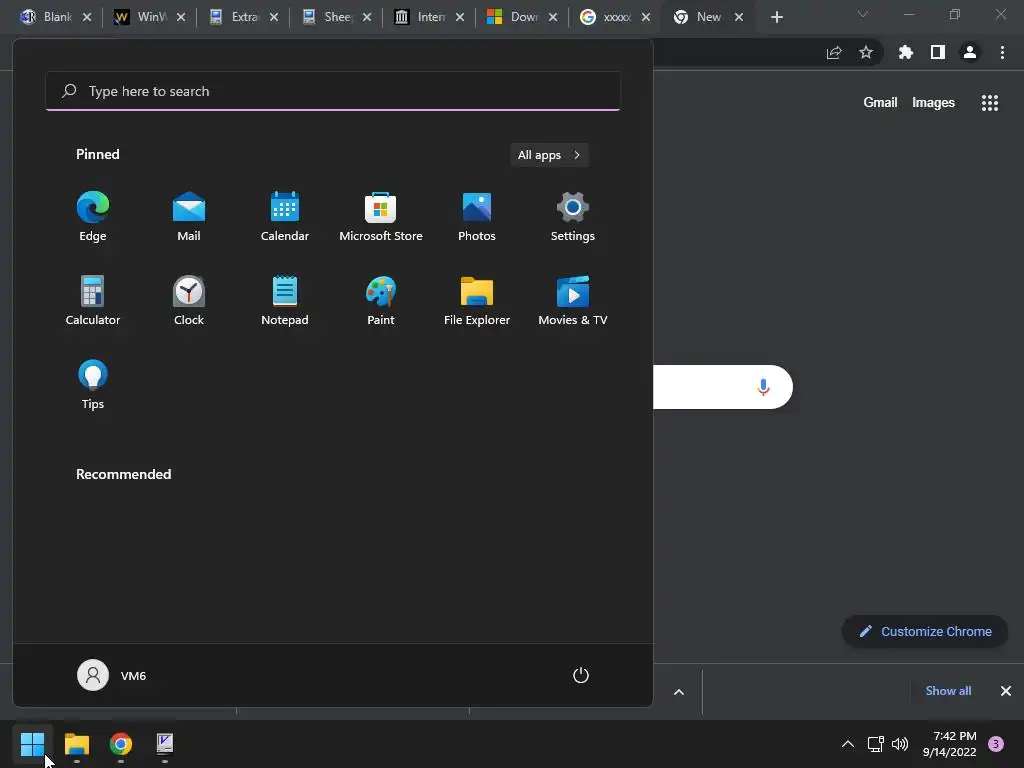Click the Windows Start button on taskbar
Viewport: 1024px width, 768px height.
[x=32, y=744]
